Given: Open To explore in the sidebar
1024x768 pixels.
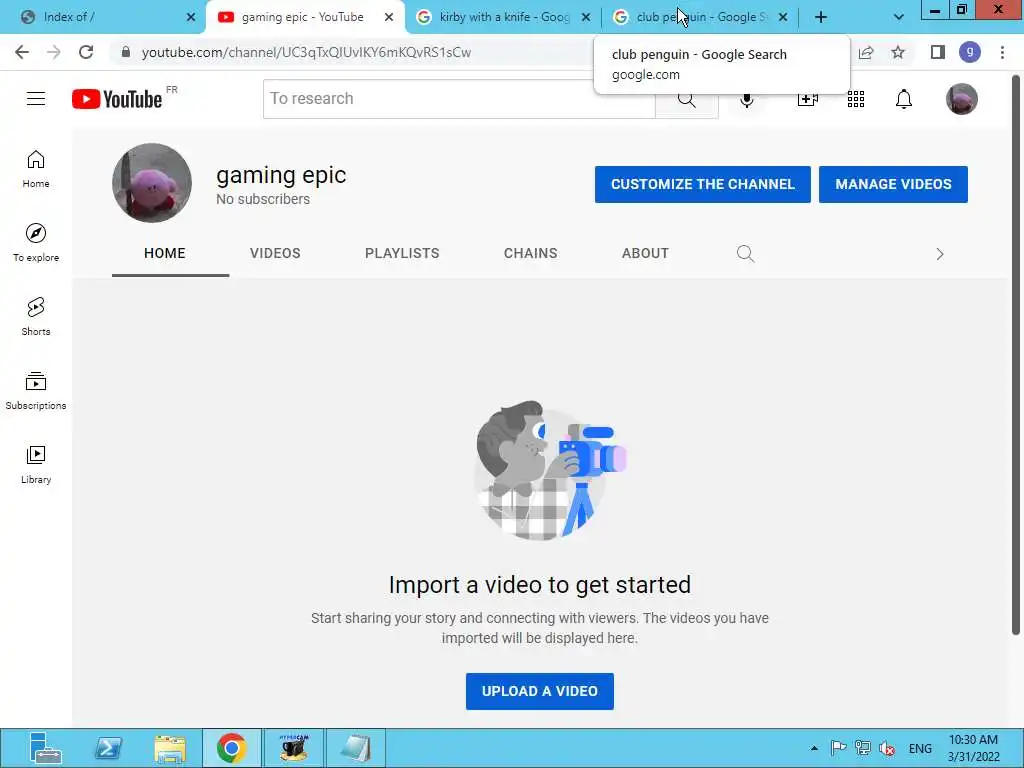Looking at the screenshot, I should [36, 243].
